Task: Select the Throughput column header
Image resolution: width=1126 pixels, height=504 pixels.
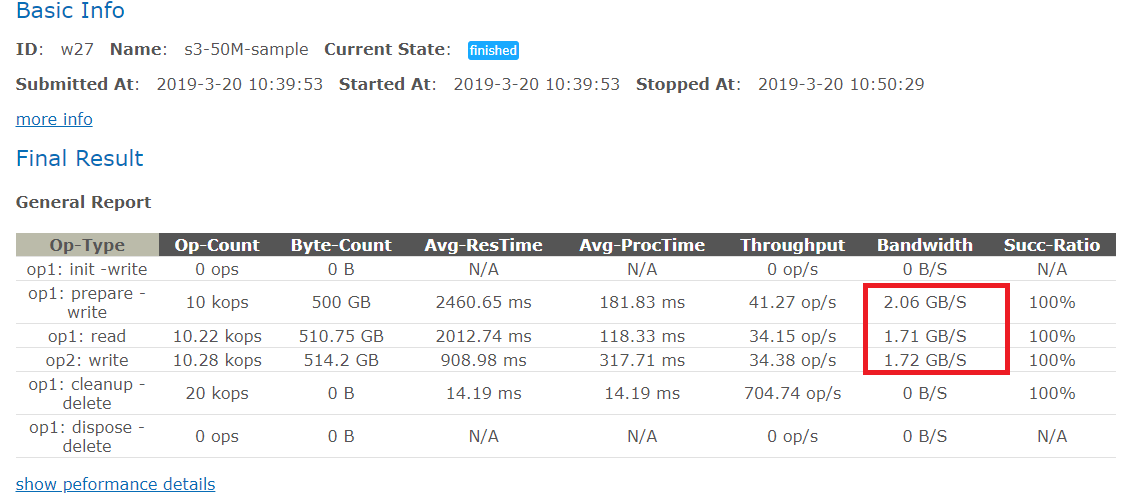Action: pos(792,245)
